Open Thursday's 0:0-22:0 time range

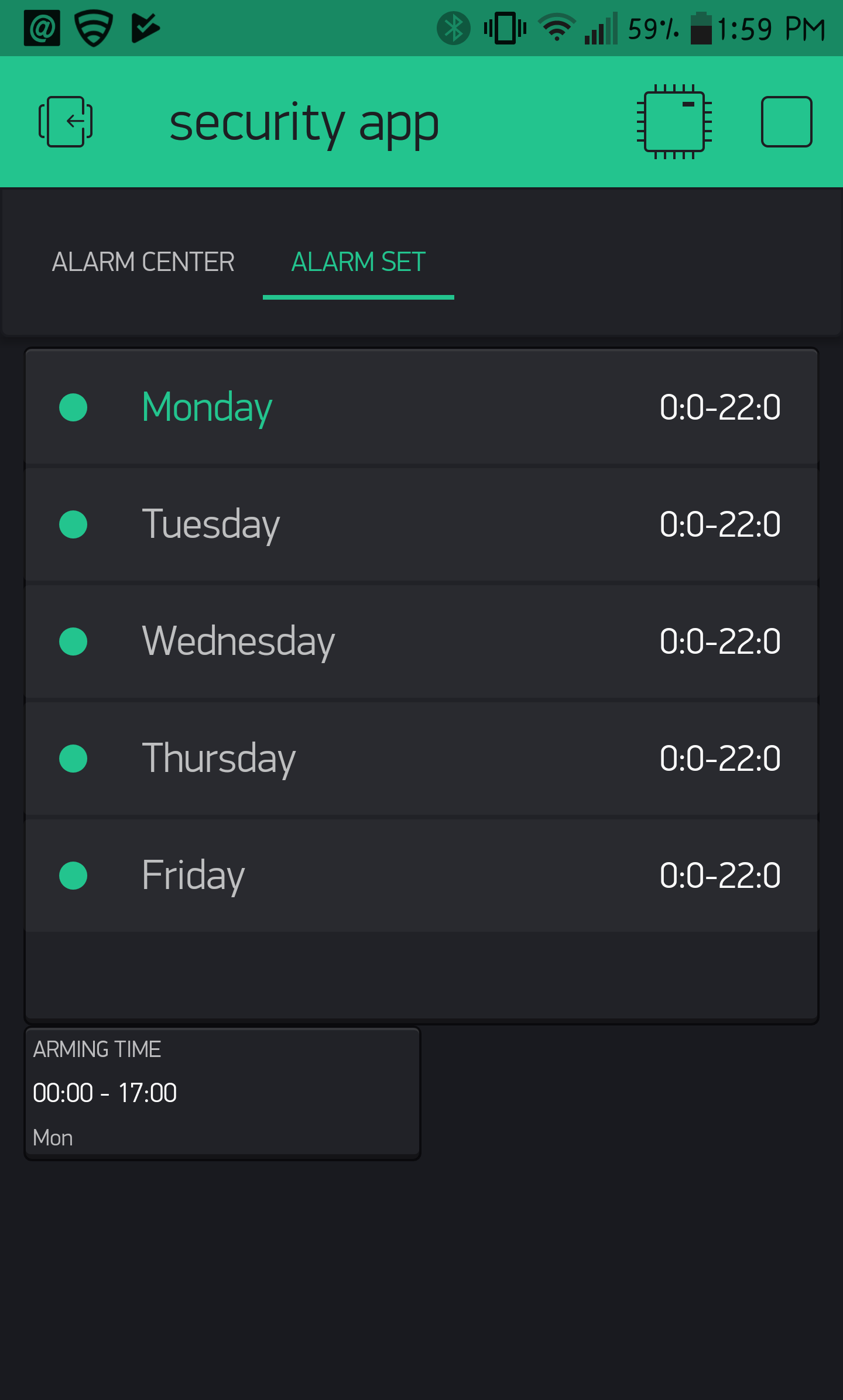click(x=720, y=759)
